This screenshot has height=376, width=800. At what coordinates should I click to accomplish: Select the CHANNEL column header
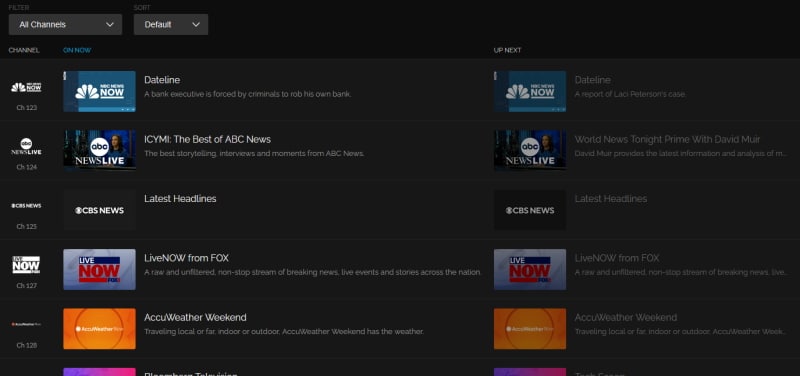pos(24,50)
